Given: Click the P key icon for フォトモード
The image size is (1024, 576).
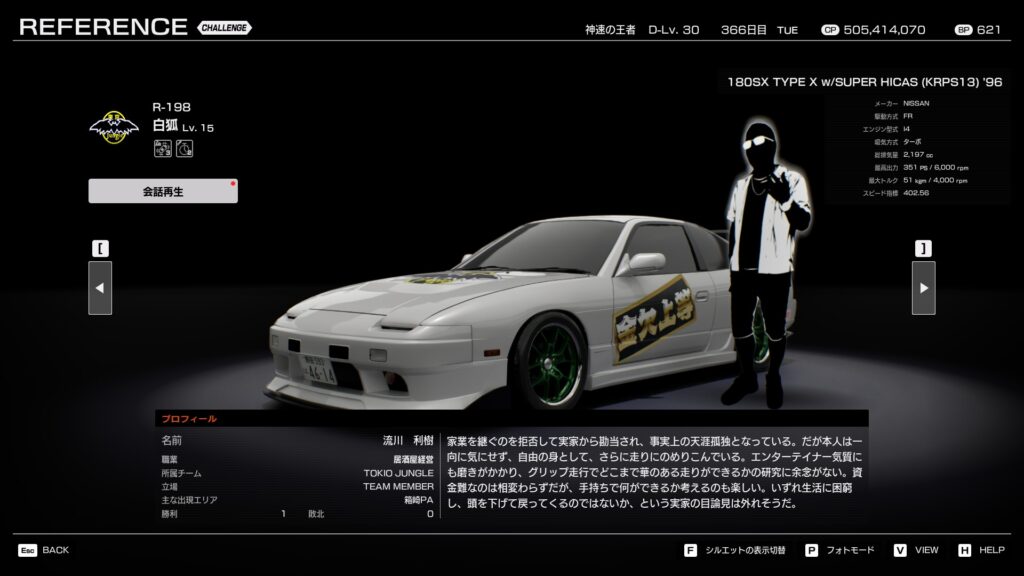Looking at the screenshot, I should (811, 550).
